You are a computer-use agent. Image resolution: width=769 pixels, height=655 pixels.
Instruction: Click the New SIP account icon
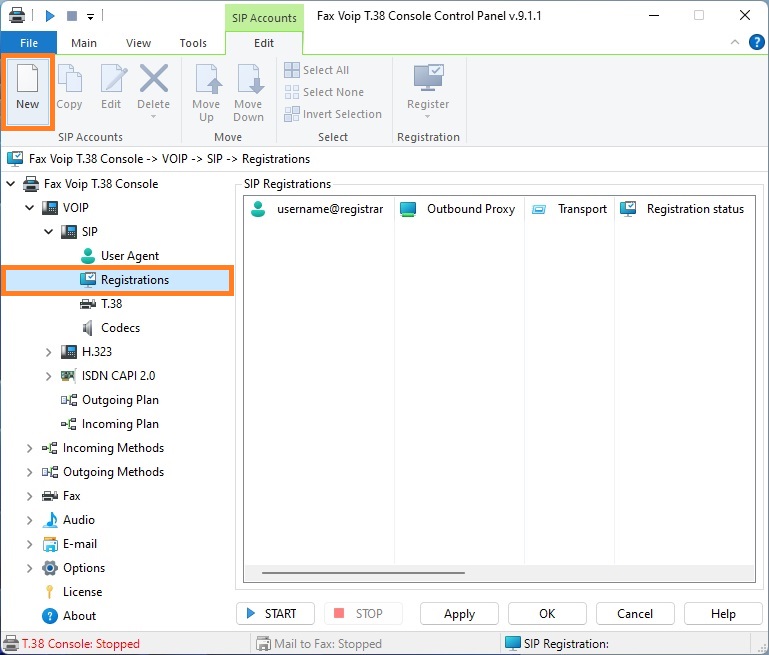coord(27,78)
